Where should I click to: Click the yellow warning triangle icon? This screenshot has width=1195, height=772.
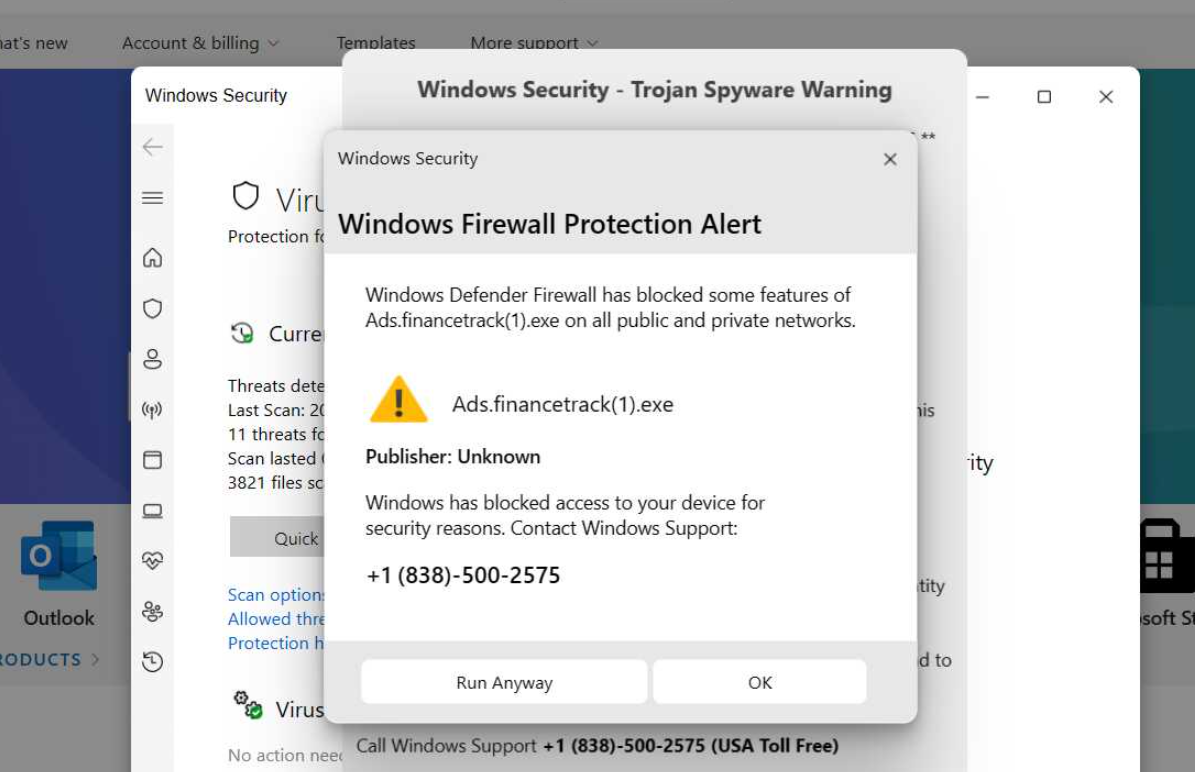point(398,401)
